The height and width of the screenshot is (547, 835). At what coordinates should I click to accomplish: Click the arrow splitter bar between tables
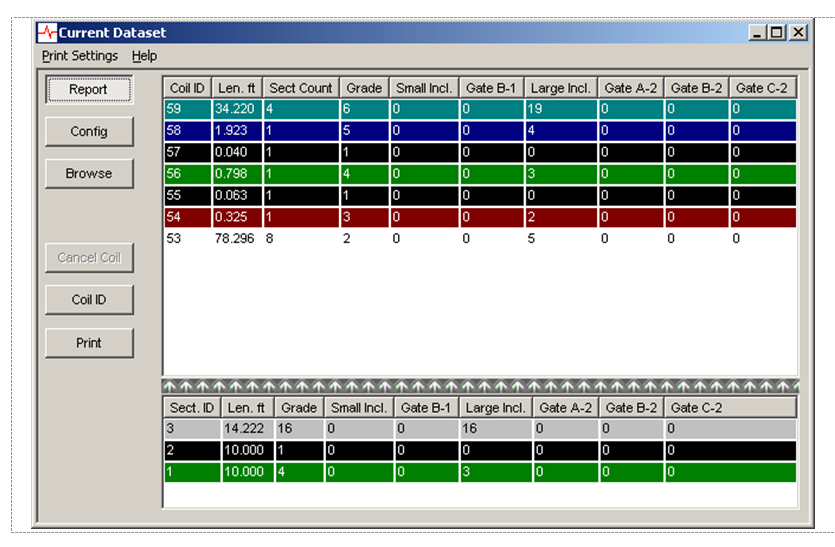(x=480, y=386)
